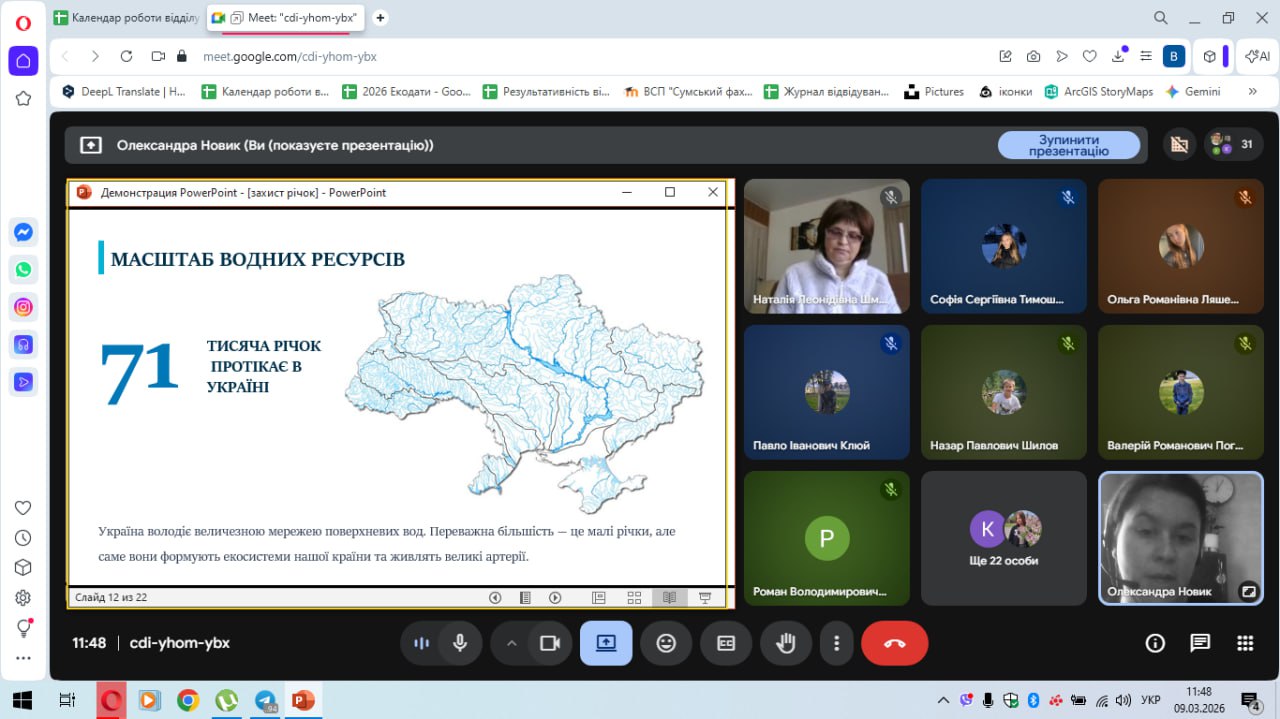The height and width of the screenshot is (719, 1280).
Task: Open the chat panel icon
Action: [x=1200, y=643]
